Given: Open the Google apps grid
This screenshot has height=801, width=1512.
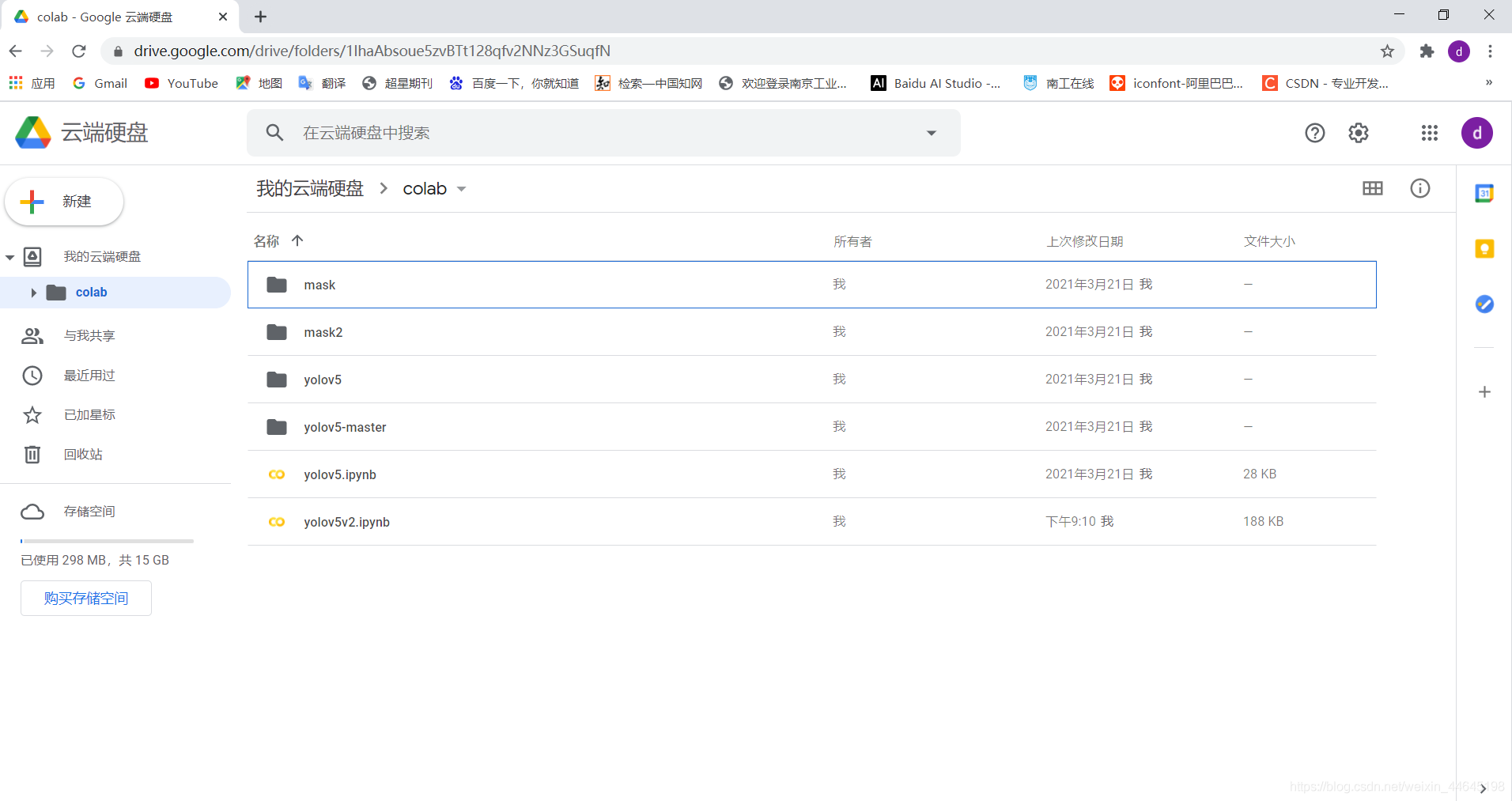Looking at the screenshot, I should coord(1429,133).
